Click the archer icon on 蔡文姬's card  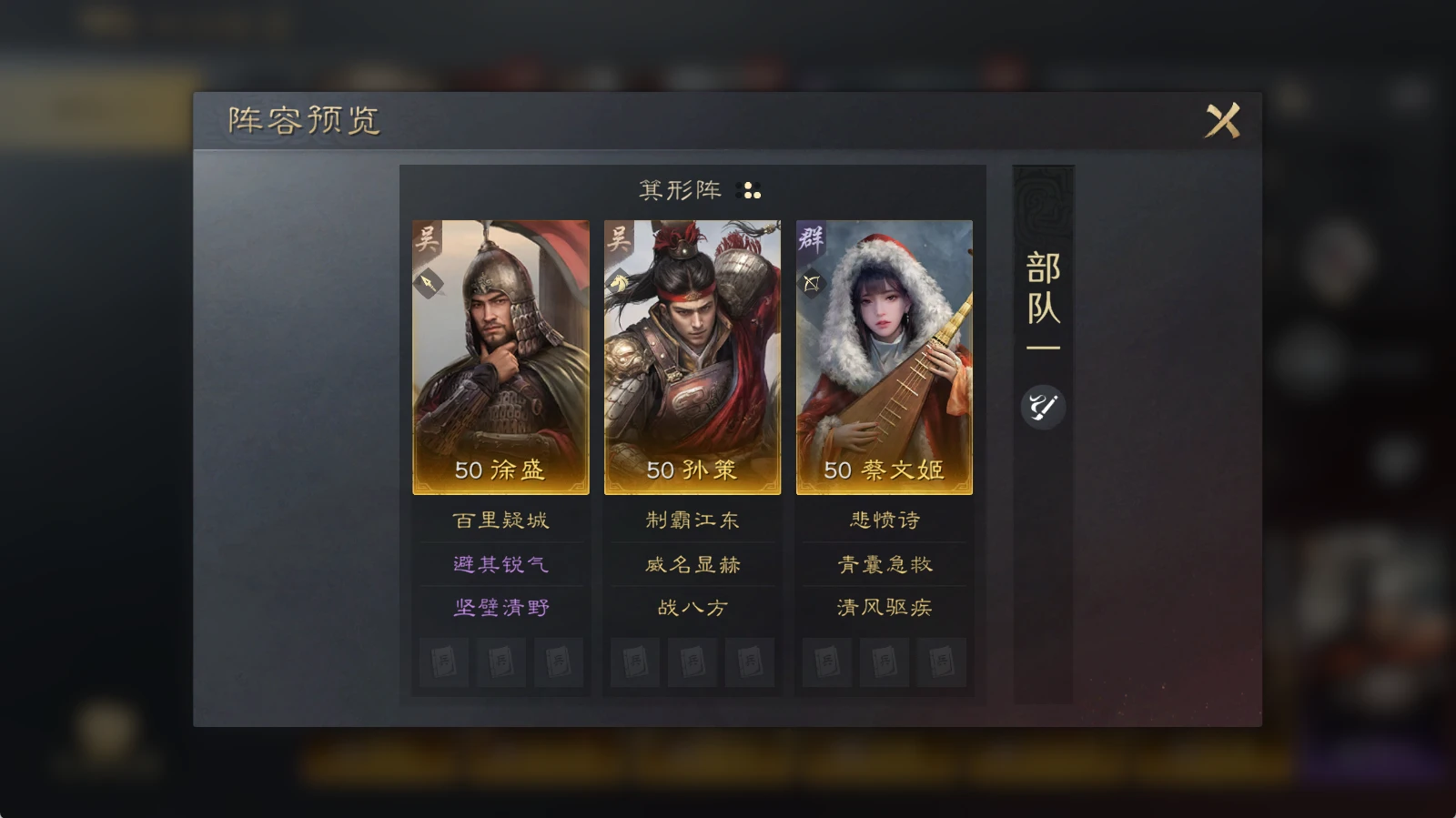[812, 284]
